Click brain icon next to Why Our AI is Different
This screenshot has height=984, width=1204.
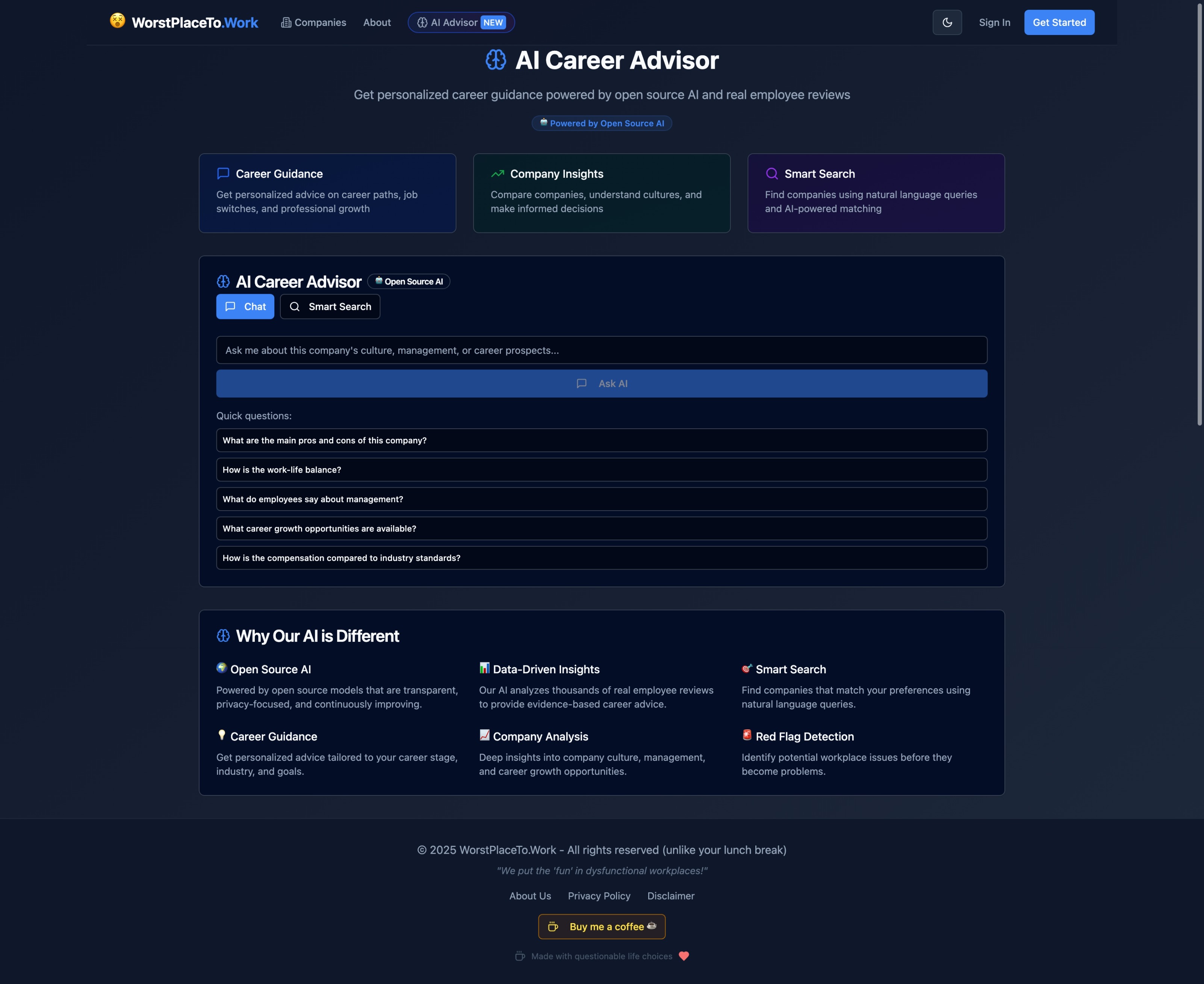pos(223,636)
